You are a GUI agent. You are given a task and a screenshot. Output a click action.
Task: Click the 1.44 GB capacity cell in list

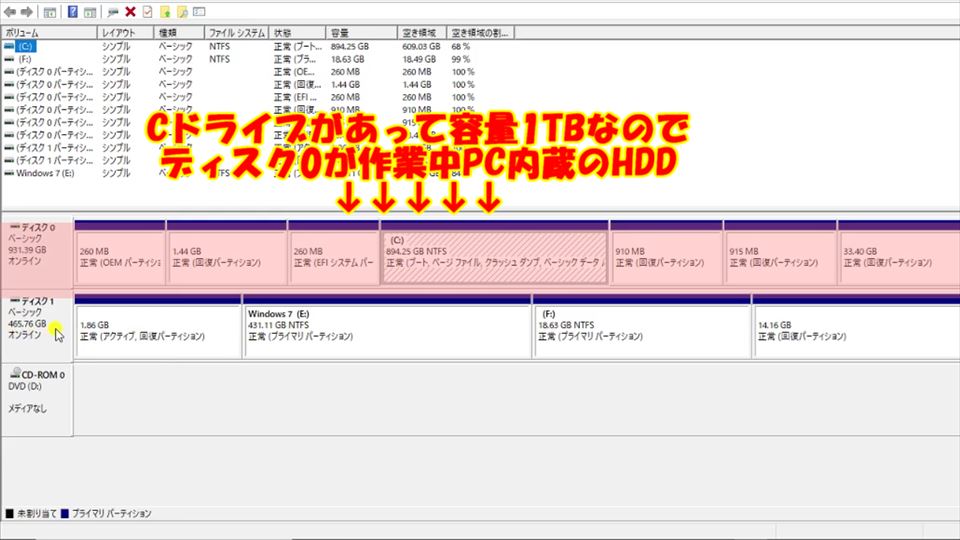click(x=345, y=84)
